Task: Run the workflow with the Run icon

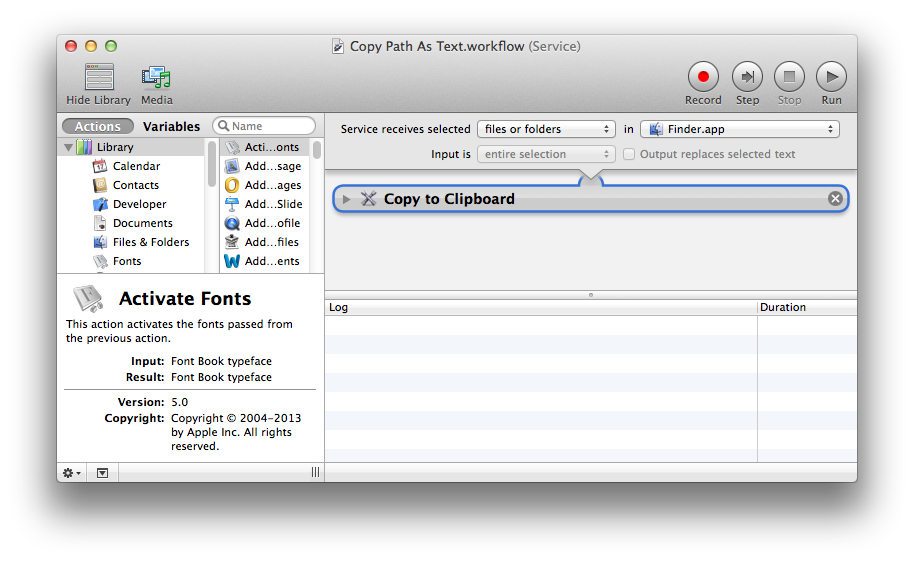Action: coord(831,77)
